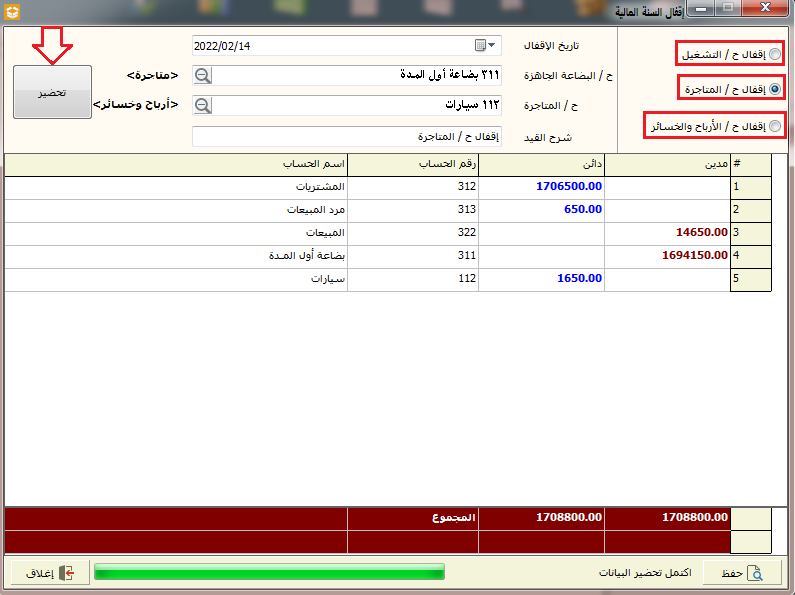Click the مدين column header
Screen dimensions: 795x595
[x=667, y=164]
